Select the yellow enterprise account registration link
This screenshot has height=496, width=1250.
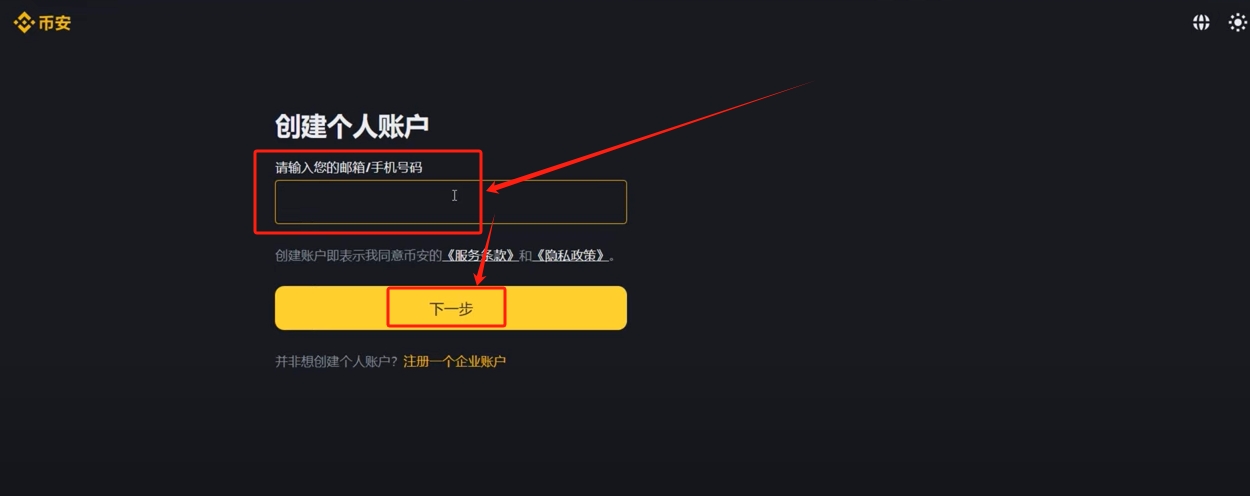455,361
